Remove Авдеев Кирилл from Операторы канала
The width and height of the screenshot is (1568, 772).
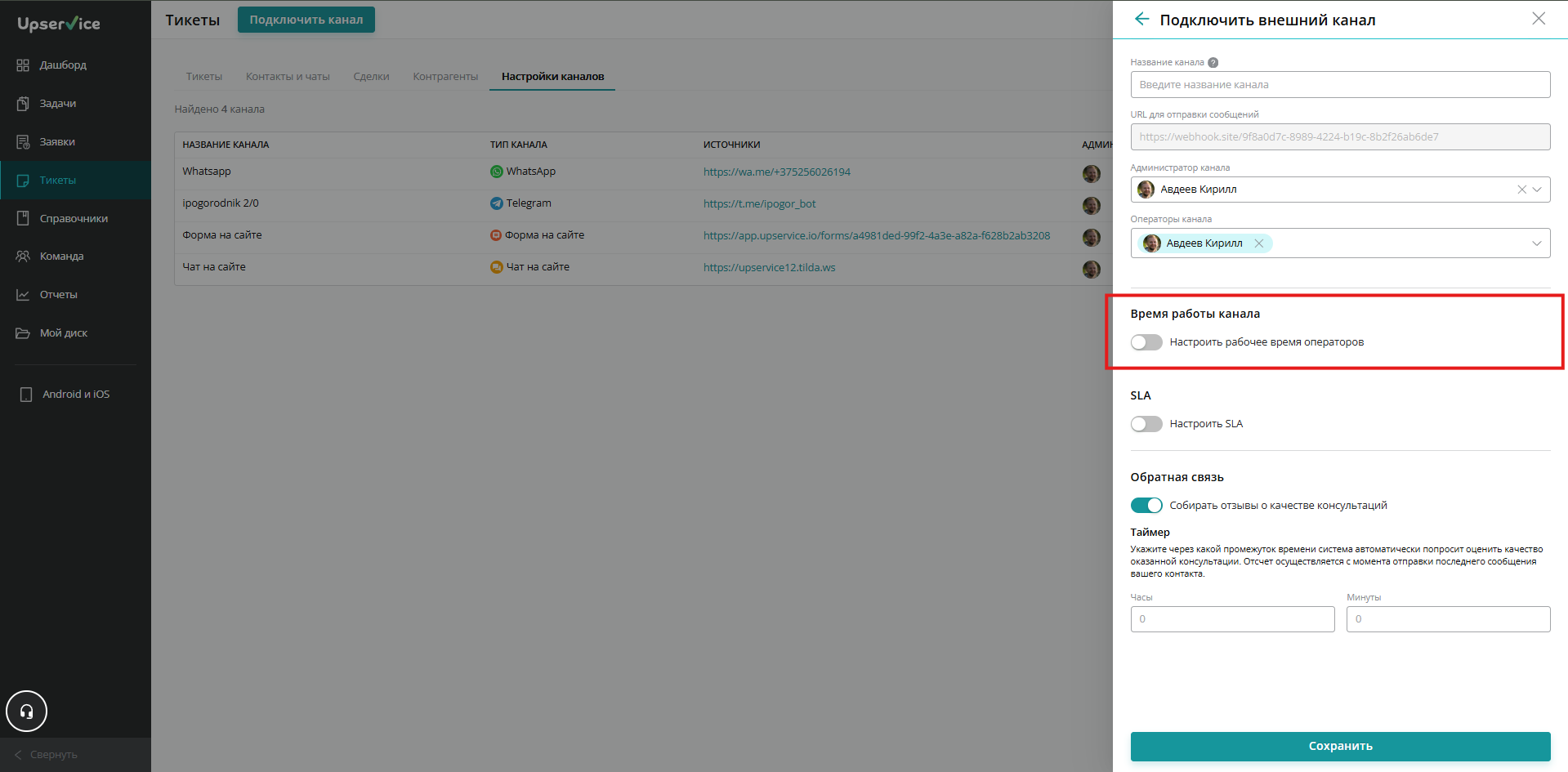click(x=1259, y=243)
